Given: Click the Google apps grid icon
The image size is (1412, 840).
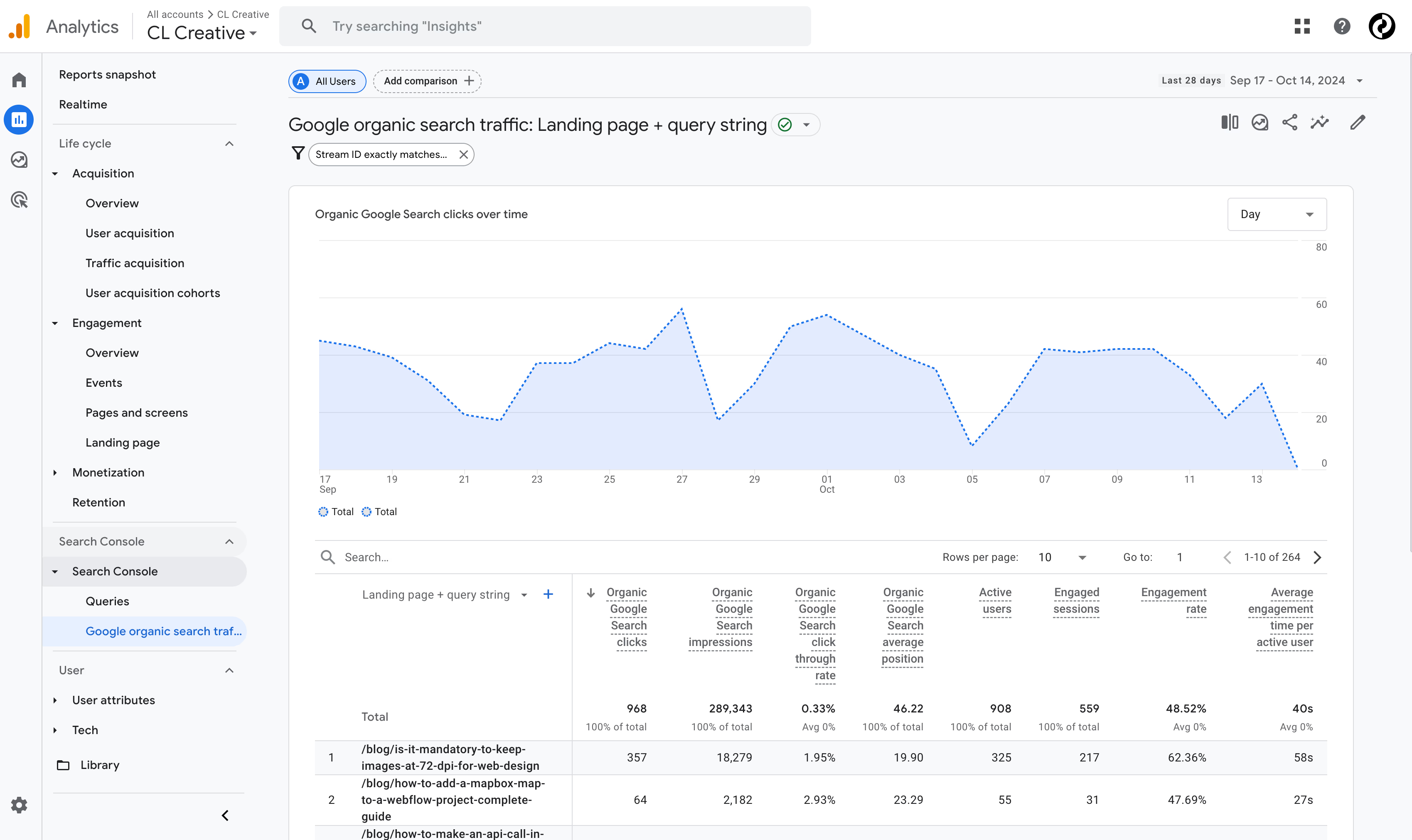Looking at the screenshot, I should 1301,26.
